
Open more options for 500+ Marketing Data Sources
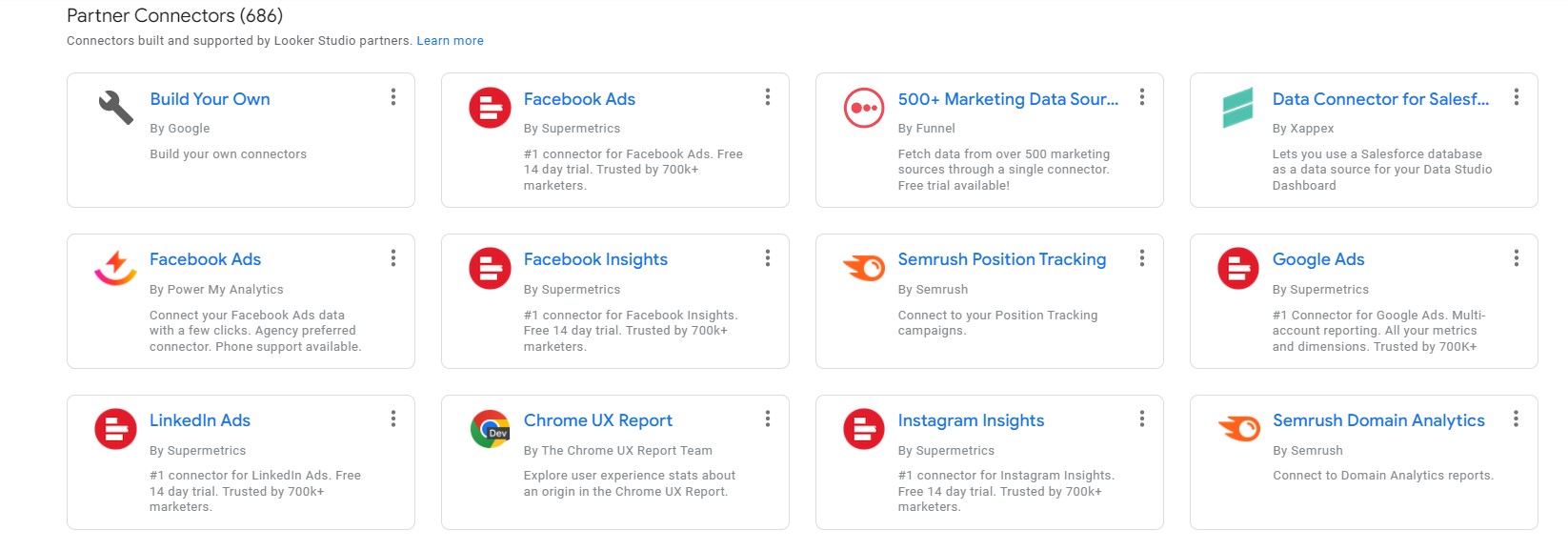click(x=1142, y=97)
